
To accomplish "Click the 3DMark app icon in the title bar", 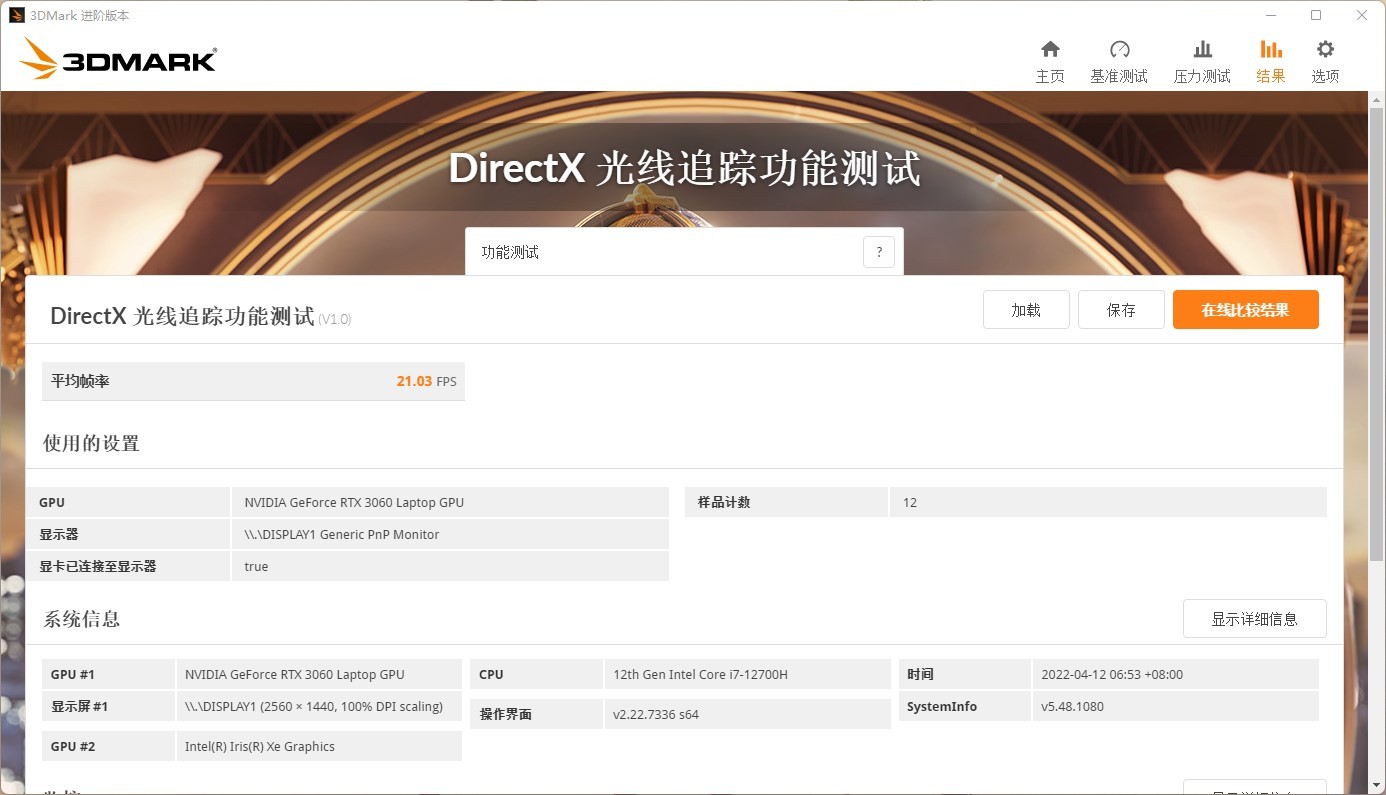I will click(16, 15).
